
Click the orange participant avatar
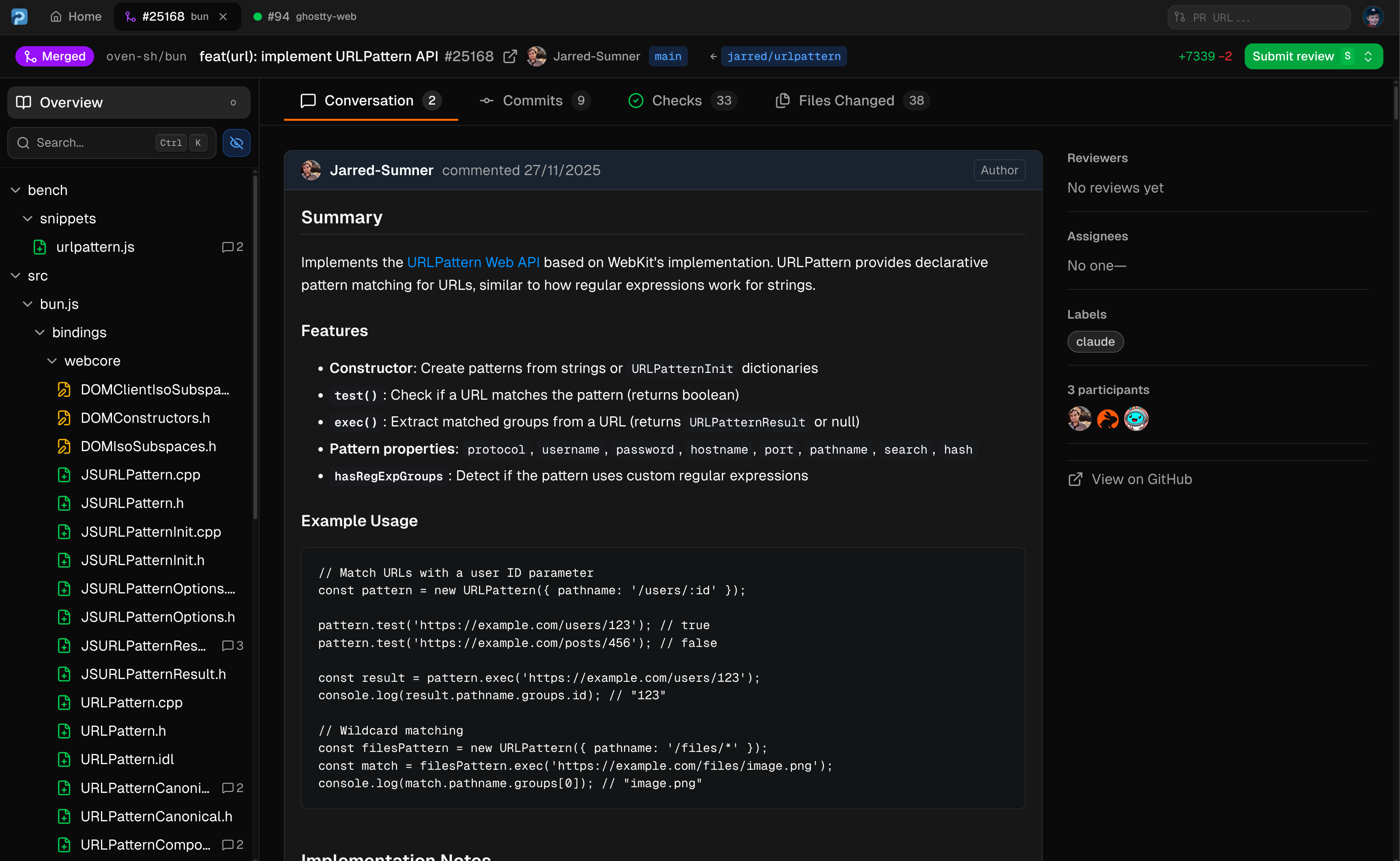pyautogui.click(x=1107, y=419)
